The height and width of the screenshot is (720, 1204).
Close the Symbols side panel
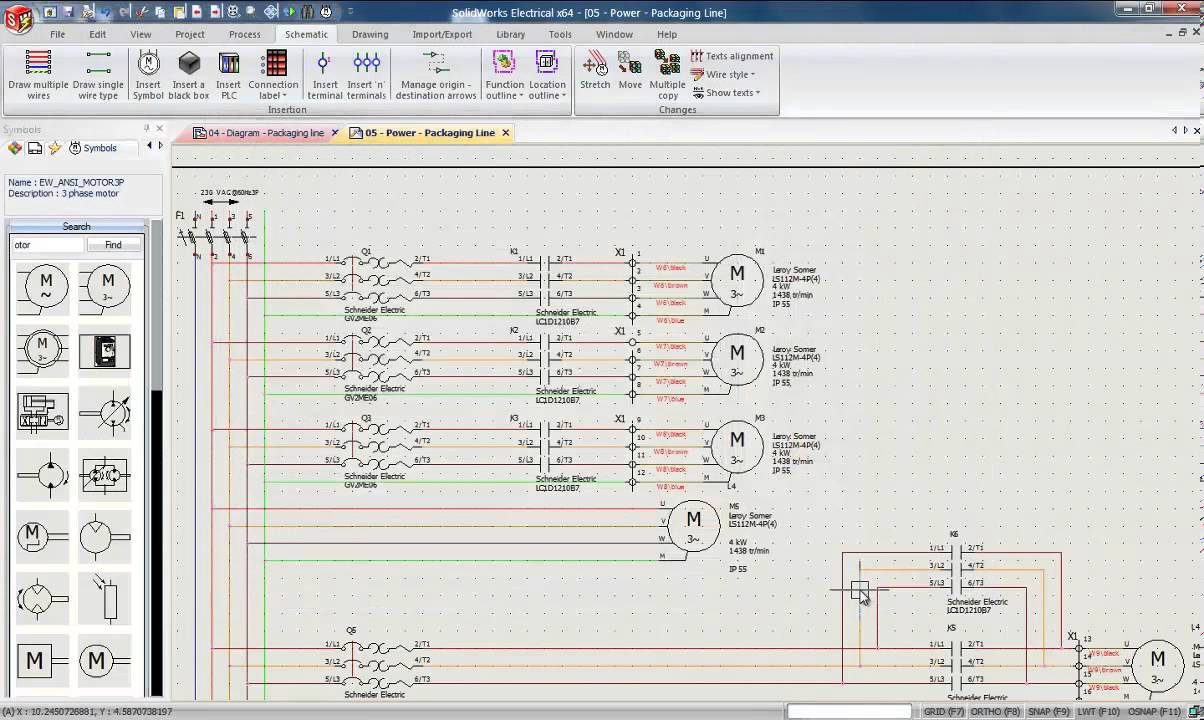(159, 129)
